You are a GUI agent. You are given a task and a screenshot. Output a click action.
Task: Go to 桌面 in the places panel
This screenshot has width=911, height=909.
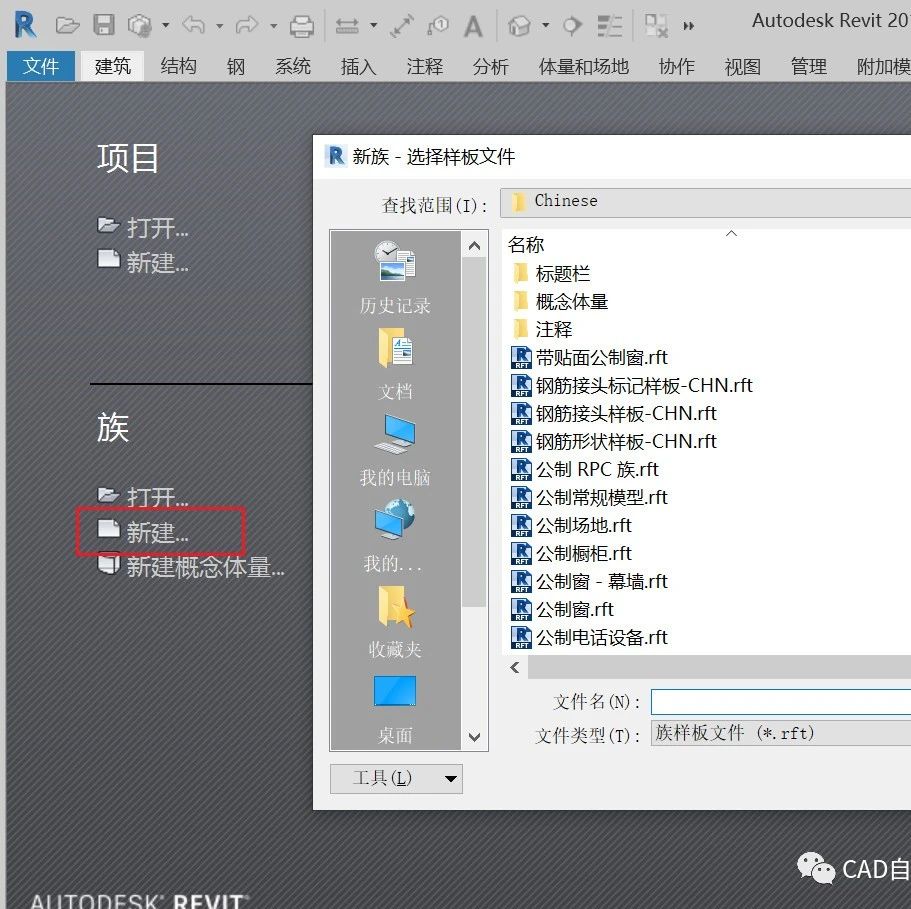click(395, 709)
